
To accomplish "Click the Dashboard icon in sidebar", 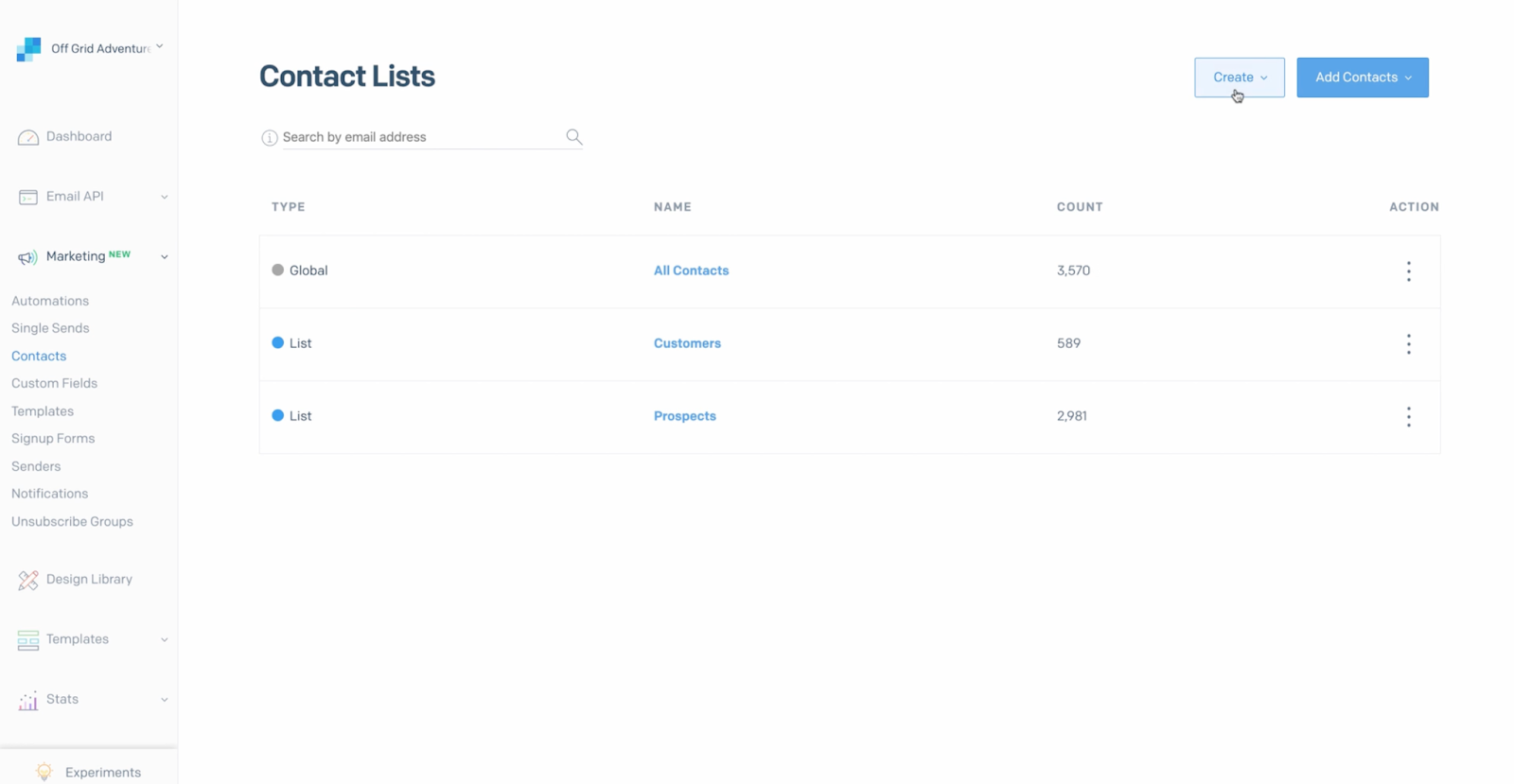I will click(27, 136).
